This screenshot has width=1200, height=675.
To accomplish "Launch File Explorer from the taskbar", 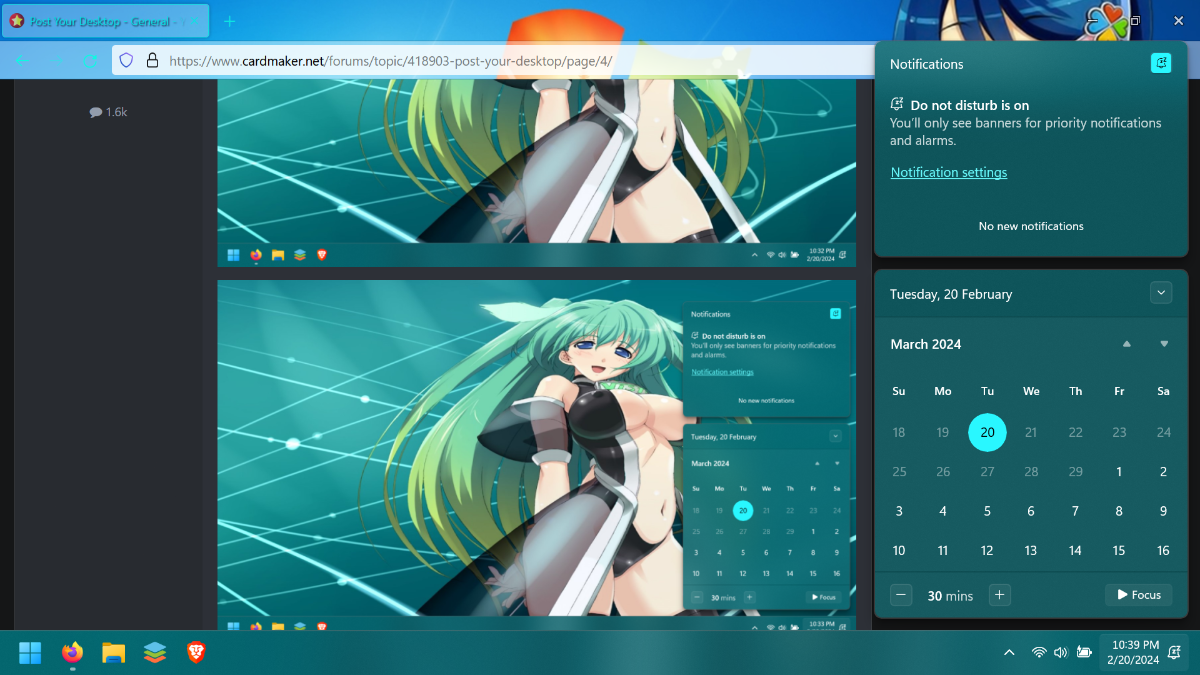I will pyautogui.click(x=113, y=653).
